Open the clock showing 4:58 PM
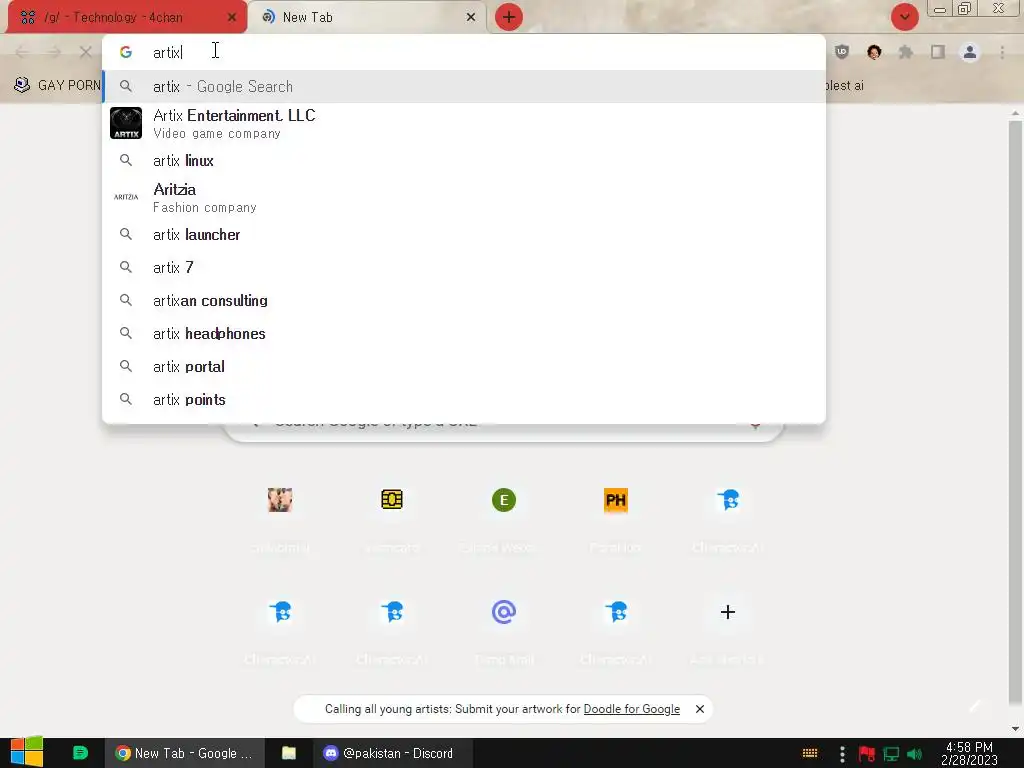 coord(969,753)
